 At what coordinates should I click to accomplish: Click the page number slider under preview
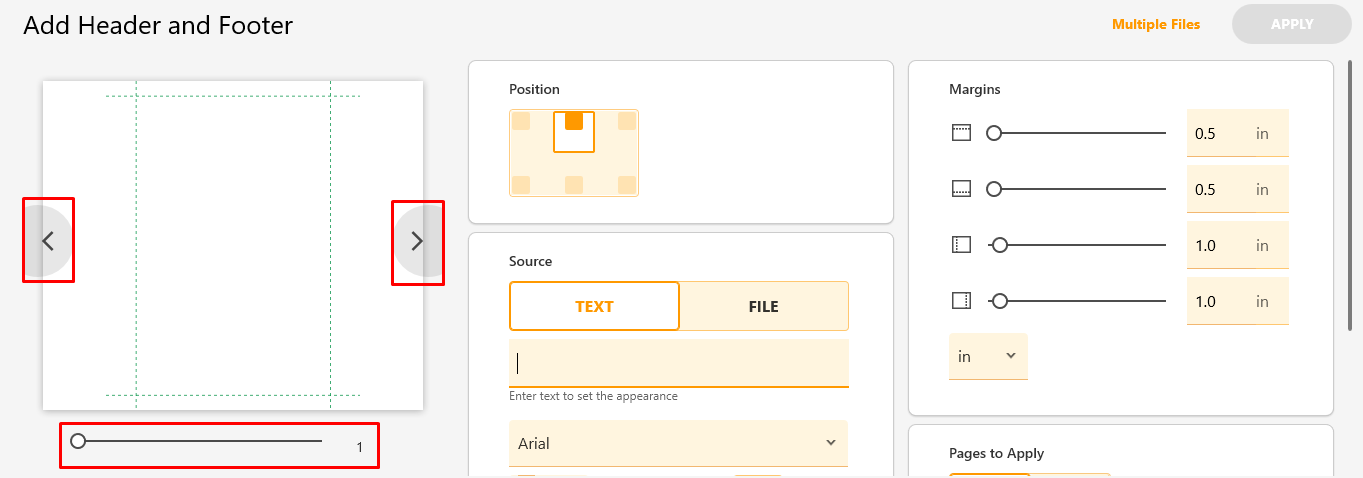pyautogui.click(x=198, y=441)
